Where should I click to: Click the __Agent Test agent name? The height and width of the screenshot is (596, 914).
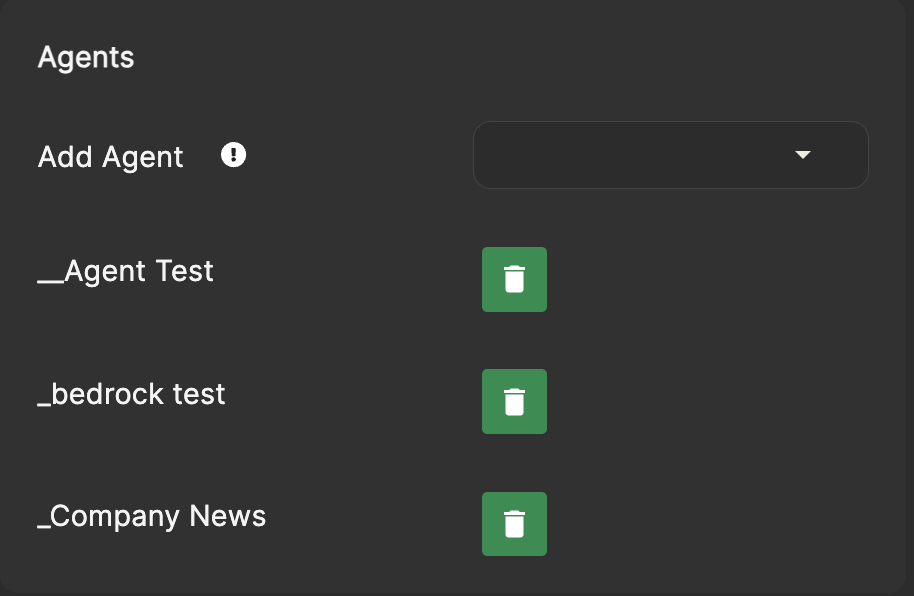pyautogui.click(x=126, y=271)
